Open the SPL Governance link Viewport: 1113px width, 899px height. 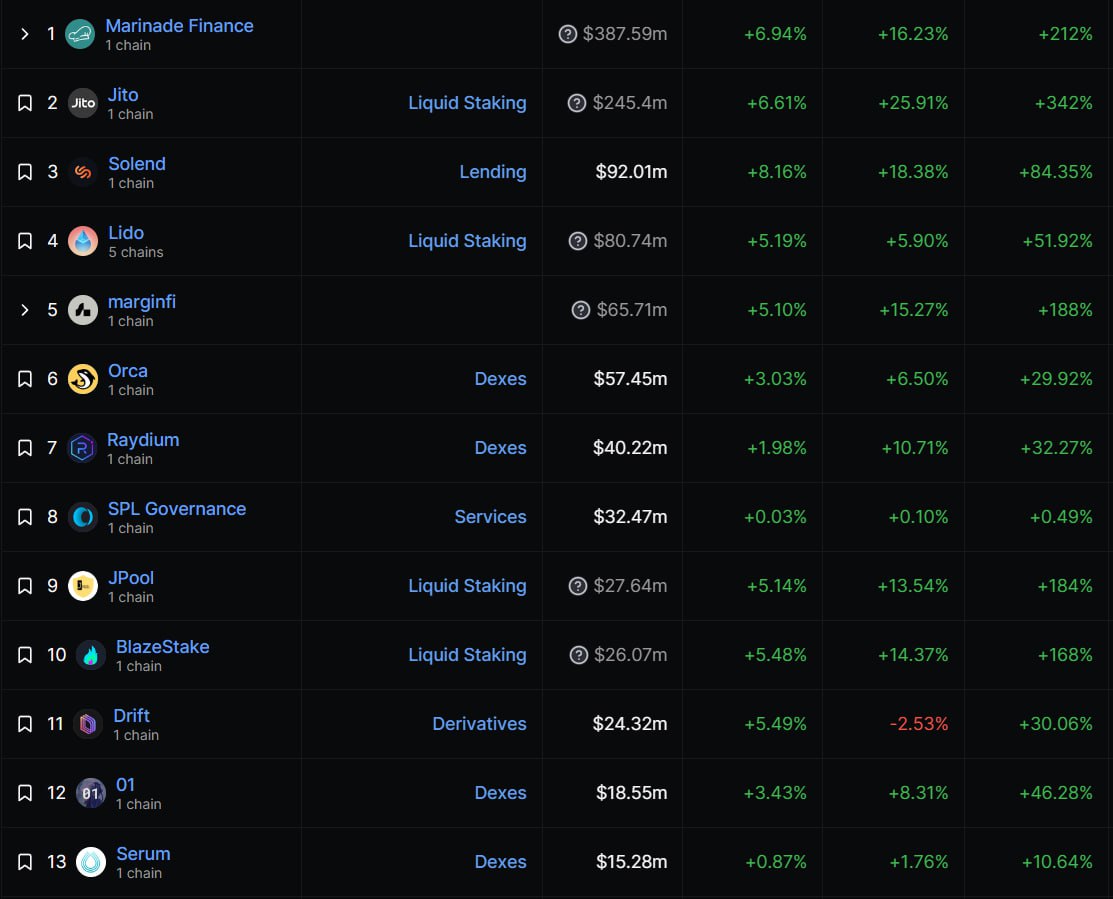(177, 508)
